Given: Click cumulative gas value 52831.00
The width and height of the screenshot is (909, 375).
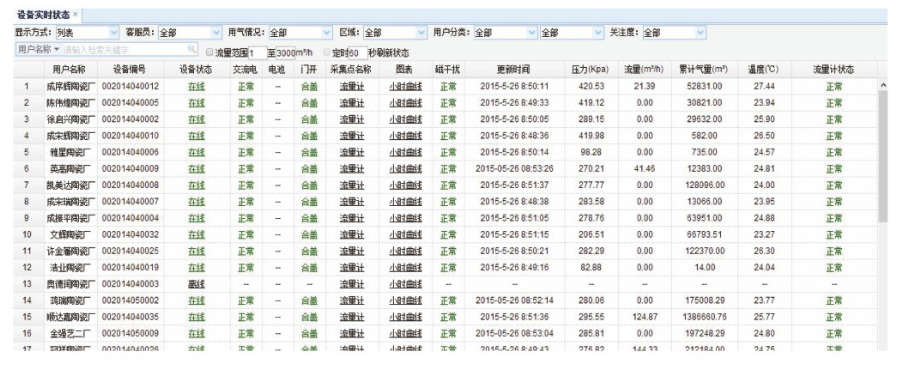Looking at the screenshot, I should (x=704, y=86).
